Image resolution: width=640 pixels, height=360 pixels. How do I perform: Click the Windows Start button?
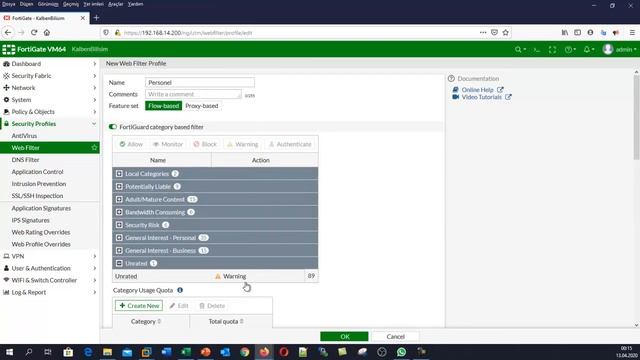tap(9, 352)
